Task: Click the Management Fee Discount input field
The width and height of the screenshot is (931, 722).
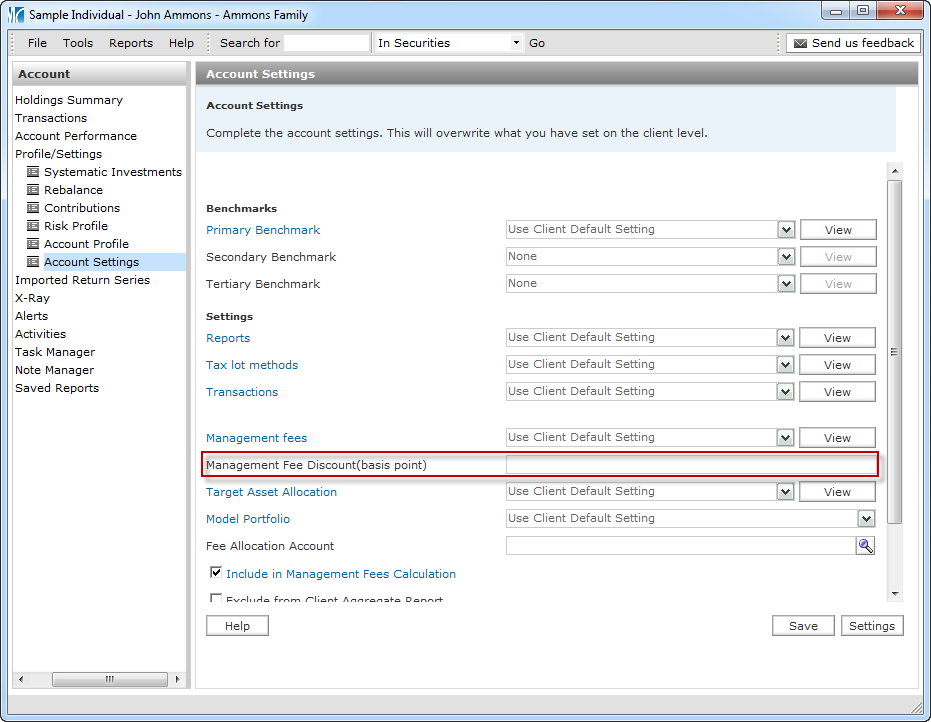Action: (x=690, y=465)
